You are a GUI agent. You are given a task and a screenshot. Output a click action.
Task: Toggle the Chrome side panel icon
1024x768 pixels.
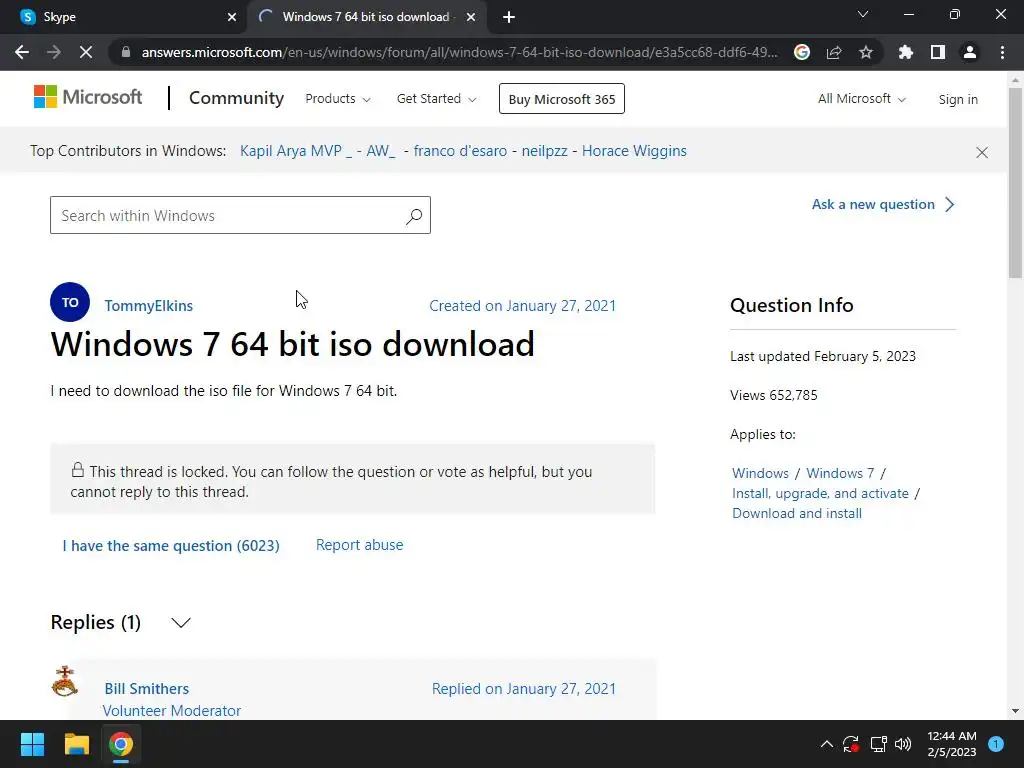pos(938,52)
